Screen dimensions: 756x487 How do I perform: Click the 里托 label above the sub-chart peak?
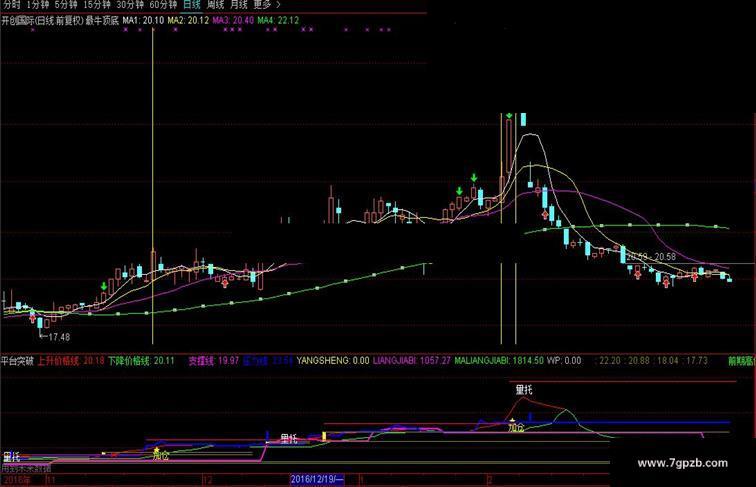pos(524,390)
